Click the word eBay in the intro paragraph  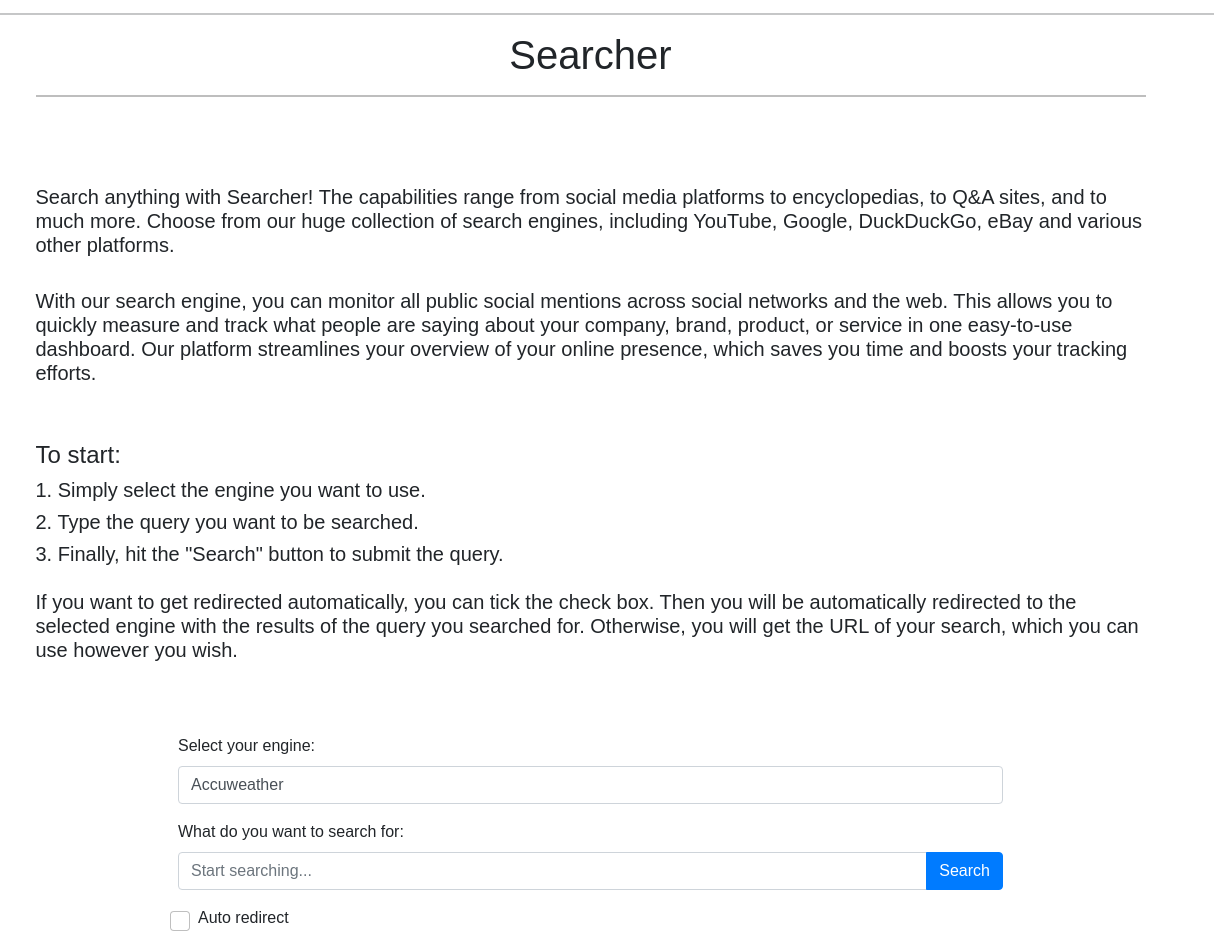1009,222
